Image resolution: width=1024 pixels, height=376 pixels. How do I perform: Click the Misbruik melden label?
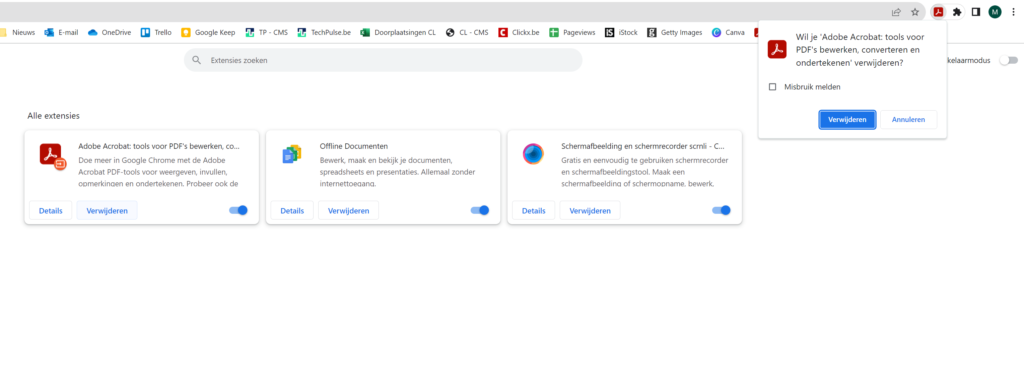[812, 87]
